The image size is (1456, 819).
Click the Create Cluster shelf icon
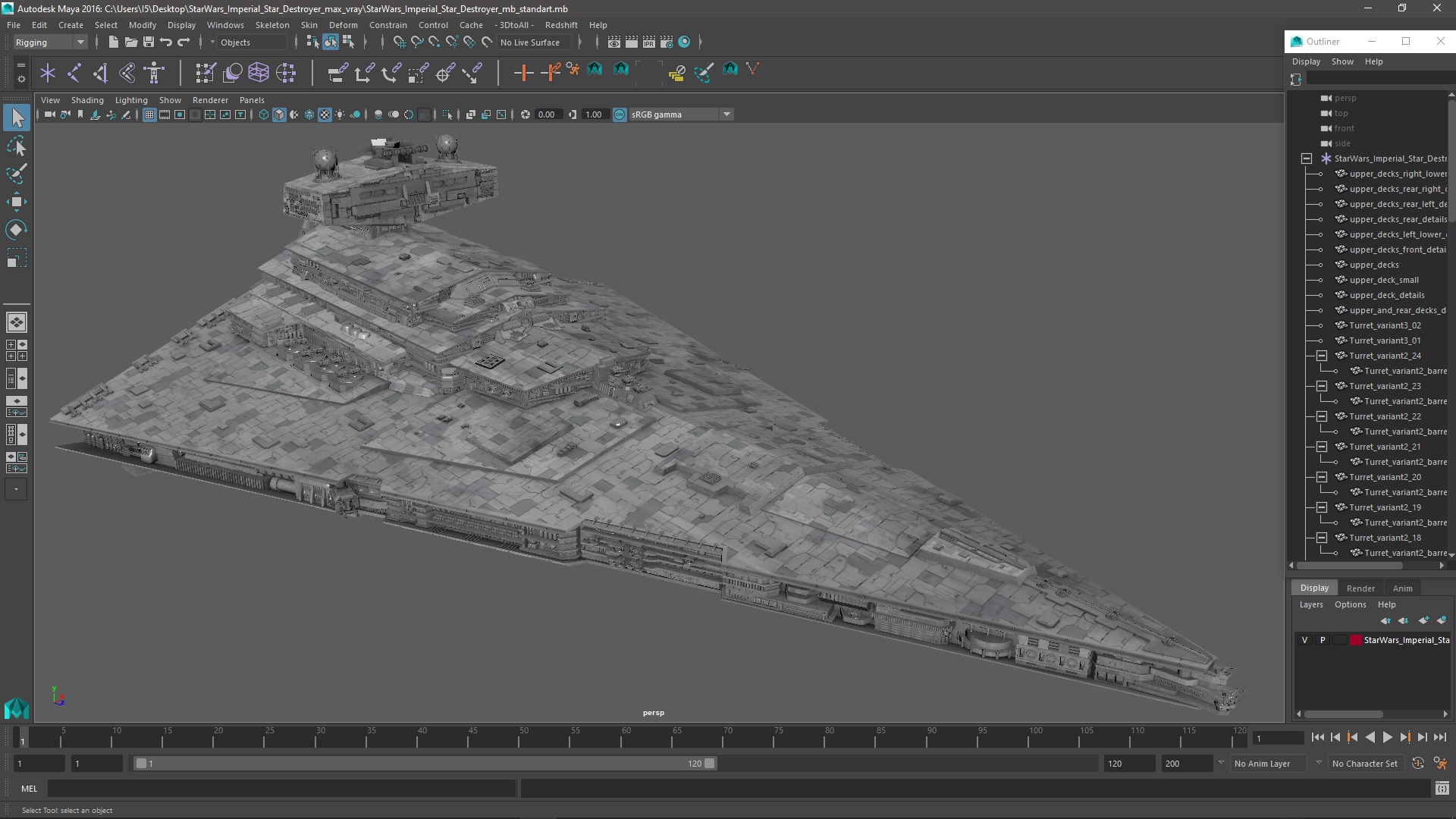click(286, 73)
